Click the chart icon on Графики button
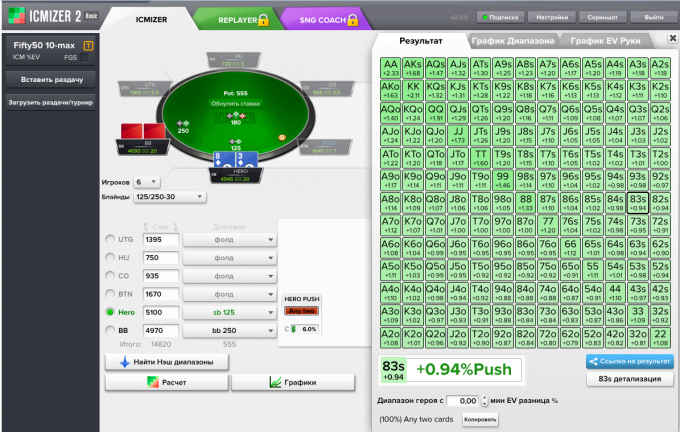Image resolution: width=680 pixels, height=432 pixels. [x=275, y=382]
